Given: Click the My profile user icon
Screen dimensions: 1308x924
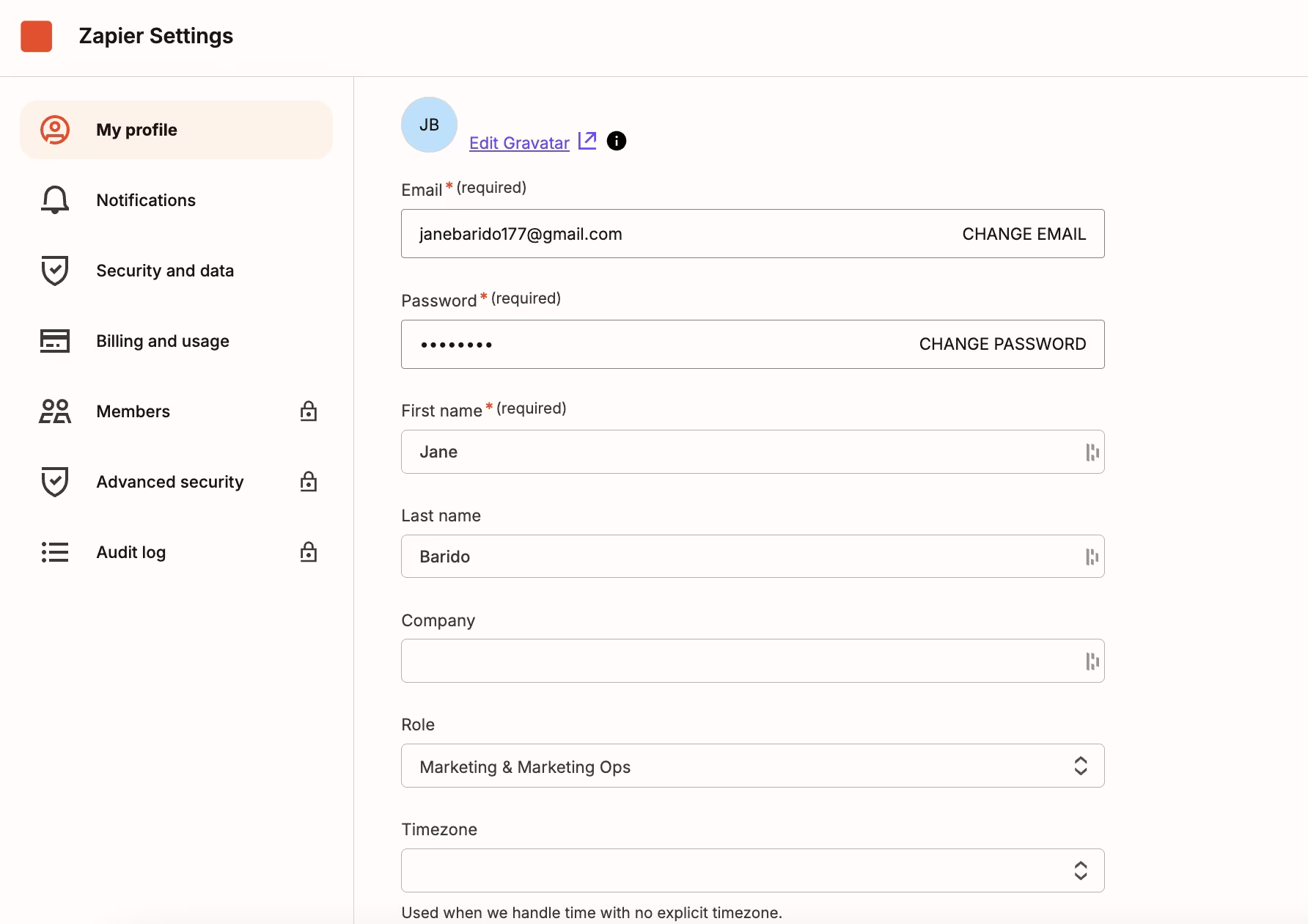Looking at the screenshot, I should (x=55, y=130).
